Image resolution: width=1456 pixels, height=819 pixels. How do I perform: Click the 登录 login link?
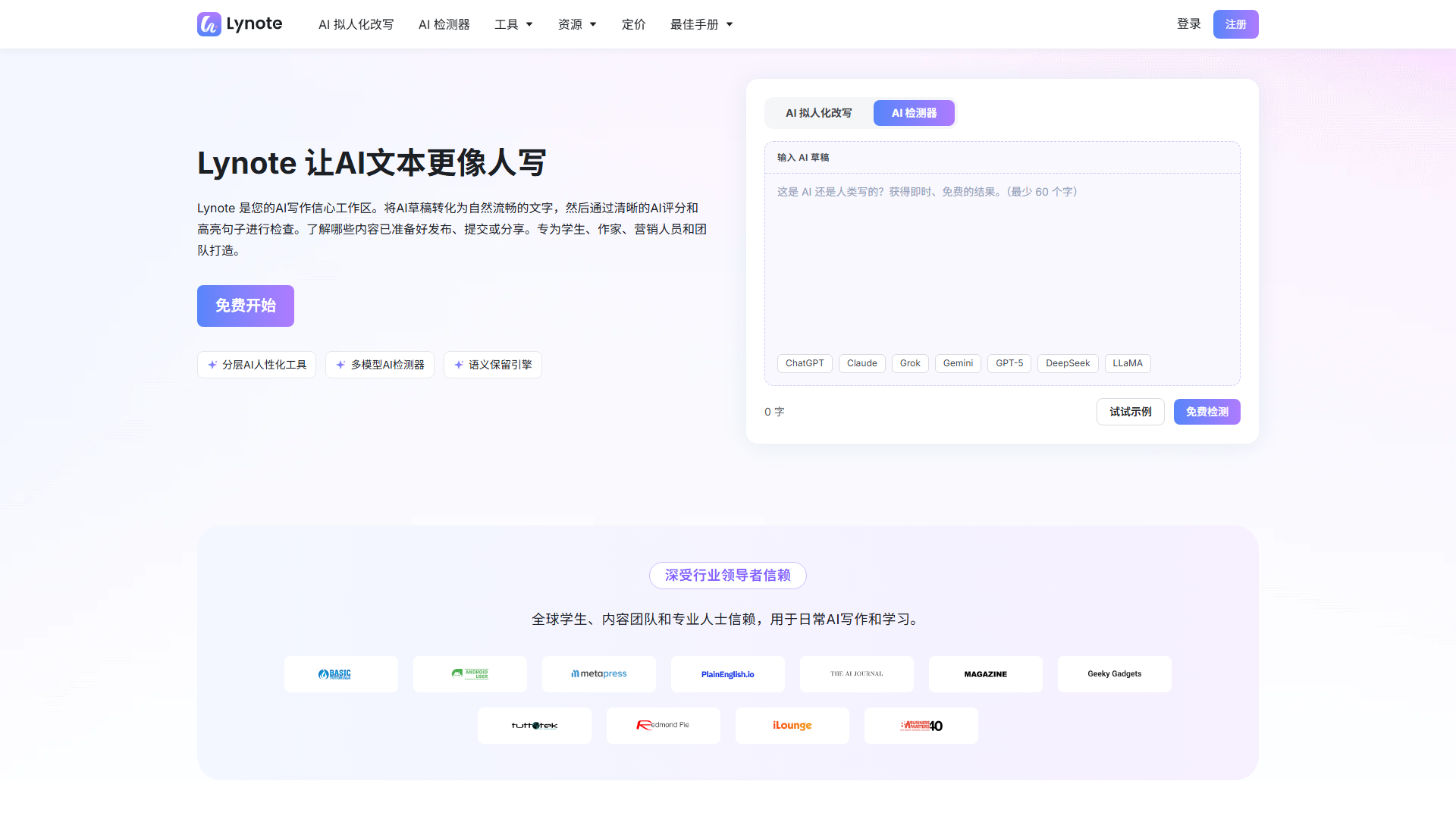click(x=1189, y=24)
